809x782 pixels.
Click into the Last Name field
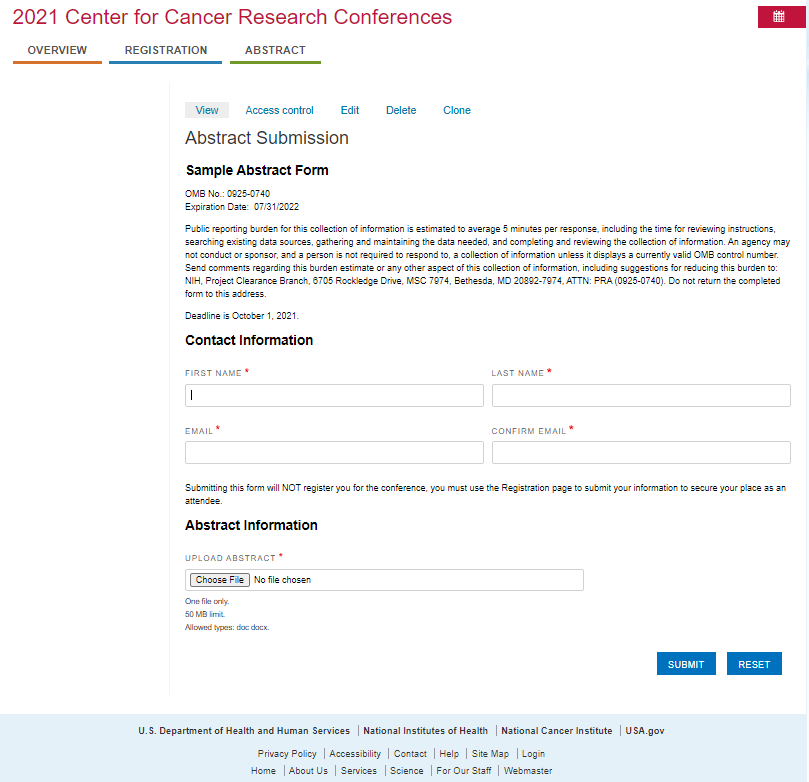(641, 395)
